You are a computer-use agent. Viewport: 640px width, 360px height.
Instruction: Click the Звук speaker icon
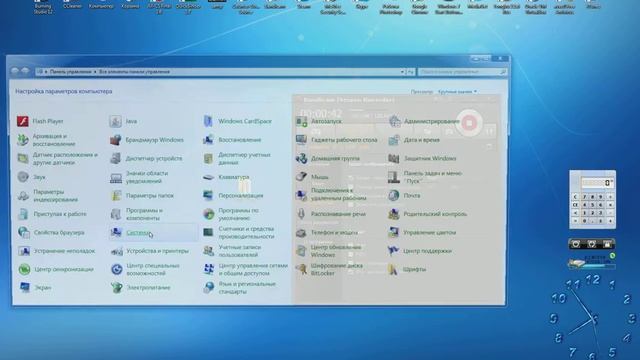click(x=23, y=177)
